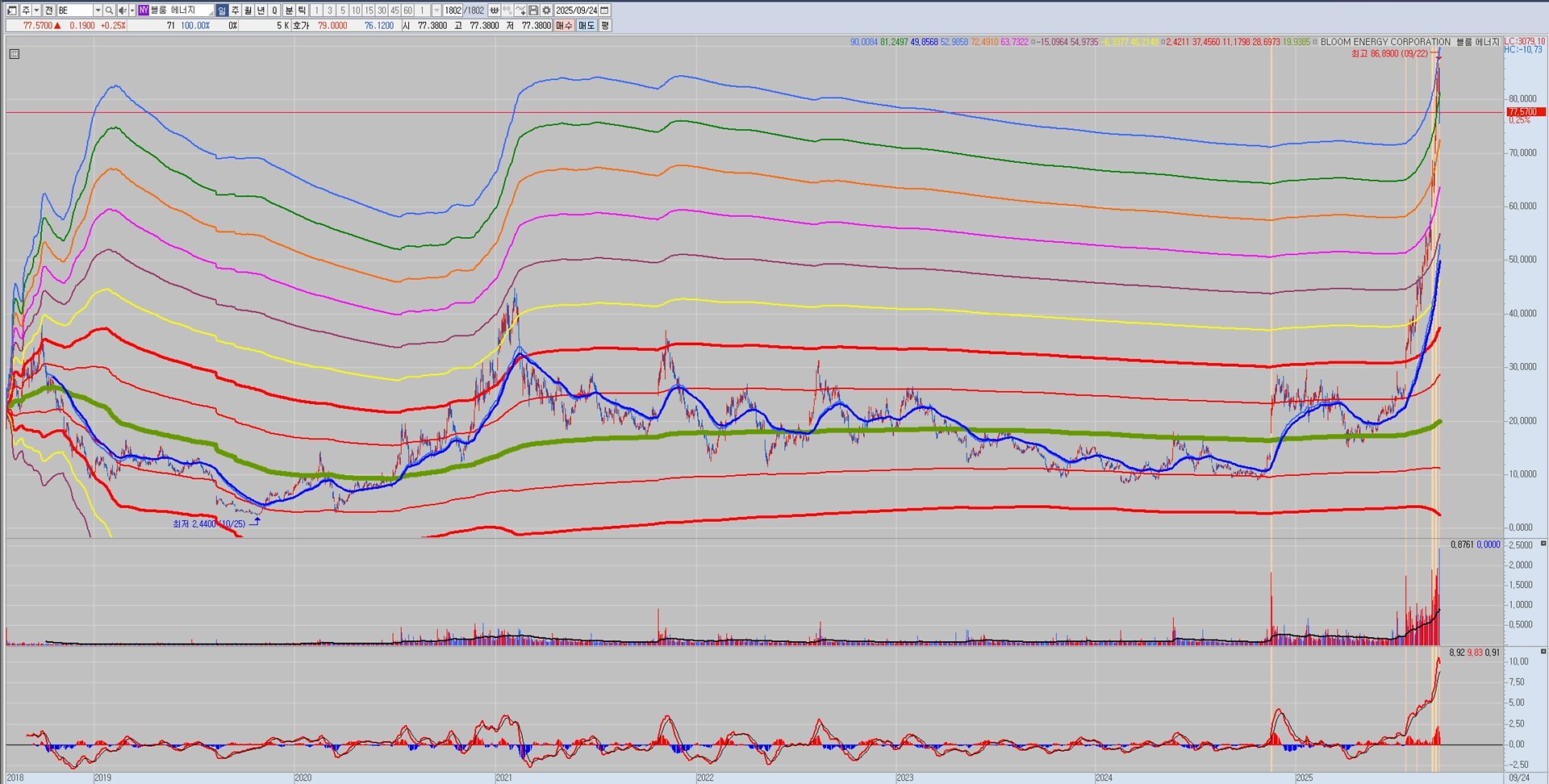Click the magnifier stock search icon
The height and width of the screenshot is (784, 1549).
[109, 10]
